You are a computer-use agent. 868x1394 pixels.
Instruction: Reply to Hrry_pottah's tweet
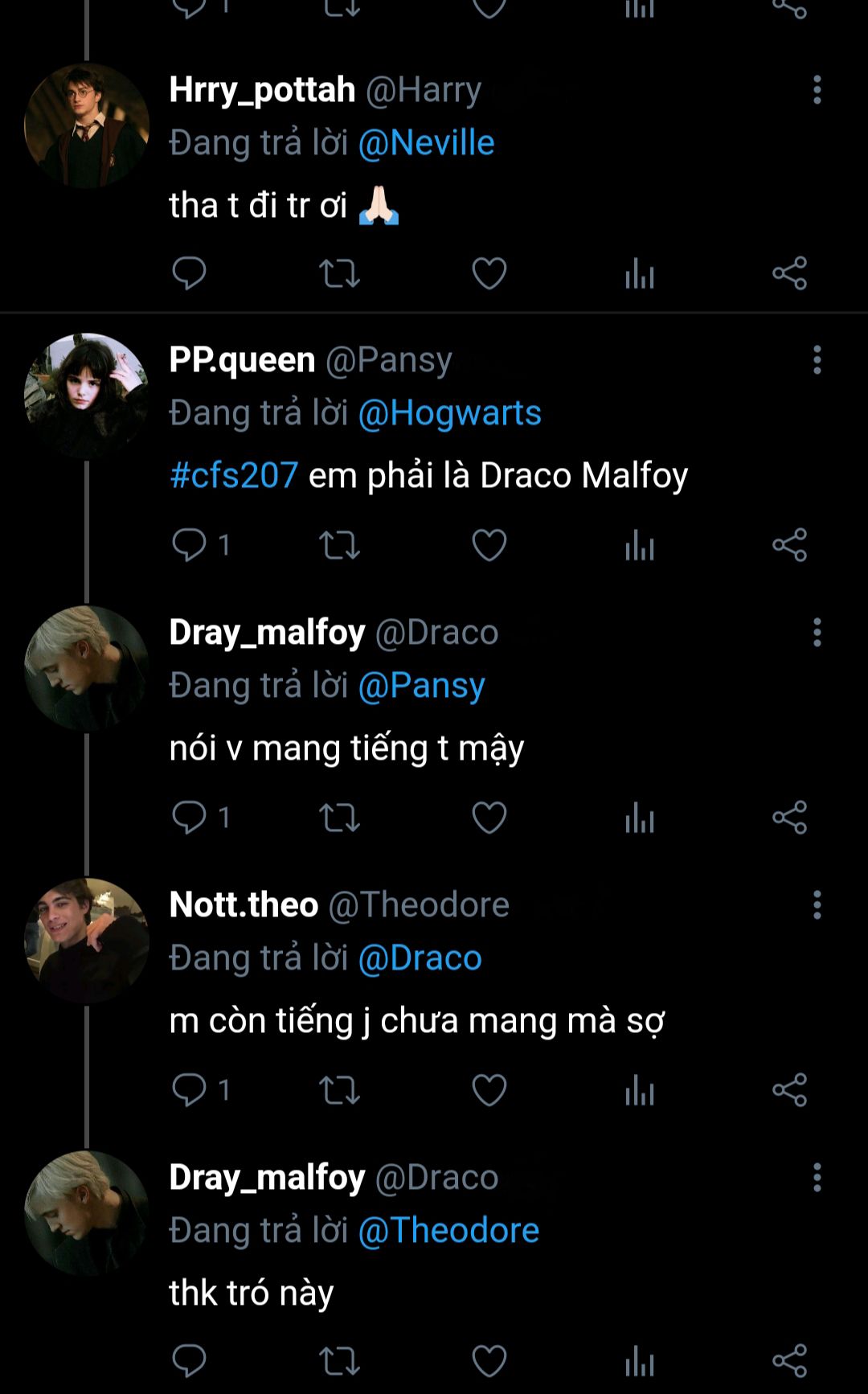click(x=190, y=273)
